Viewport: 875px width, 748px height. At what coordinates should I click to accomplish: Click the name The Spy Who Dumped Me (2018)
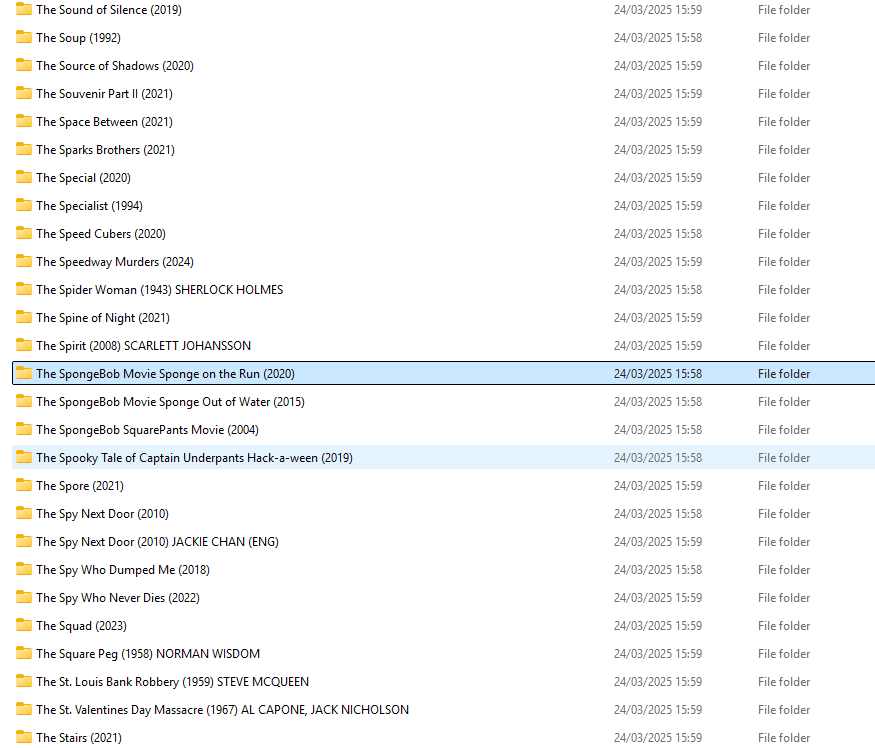123,570
